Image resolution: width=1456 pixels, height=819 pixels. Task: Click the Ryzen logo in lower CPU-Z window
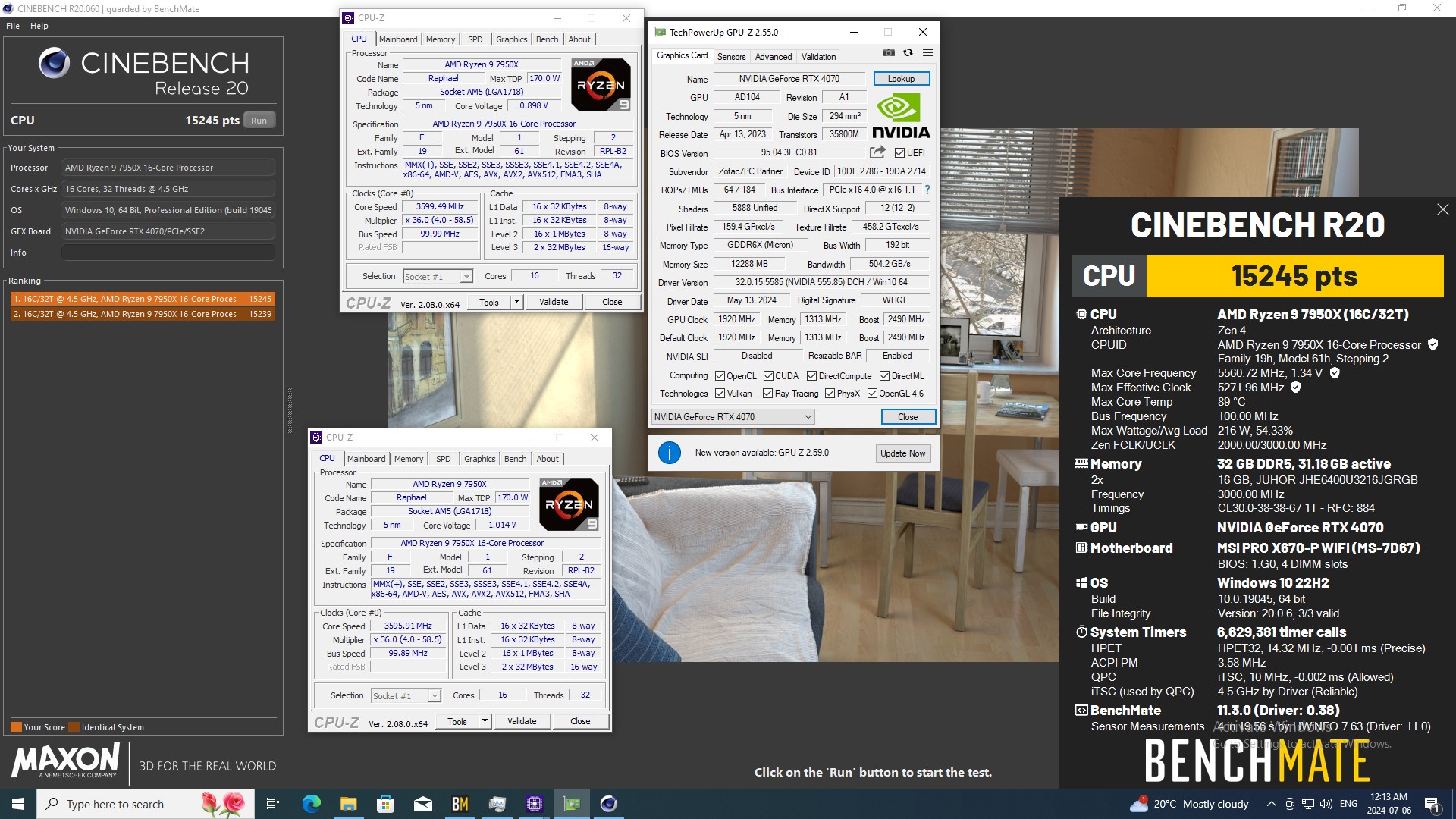coord(570,504)
